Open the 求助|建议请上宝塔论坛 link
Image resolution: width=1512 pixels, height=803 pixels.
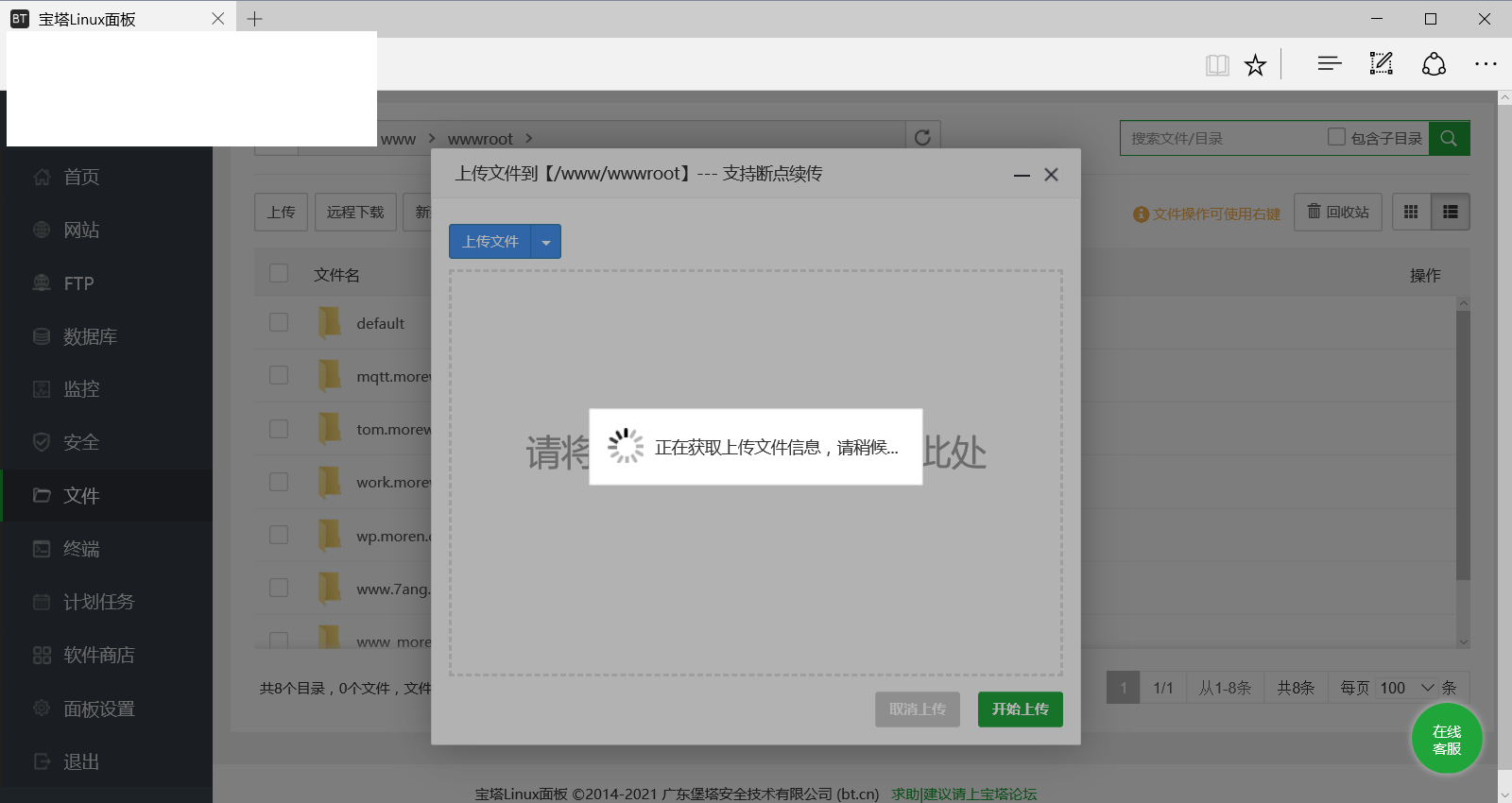(x=964, y=794)
